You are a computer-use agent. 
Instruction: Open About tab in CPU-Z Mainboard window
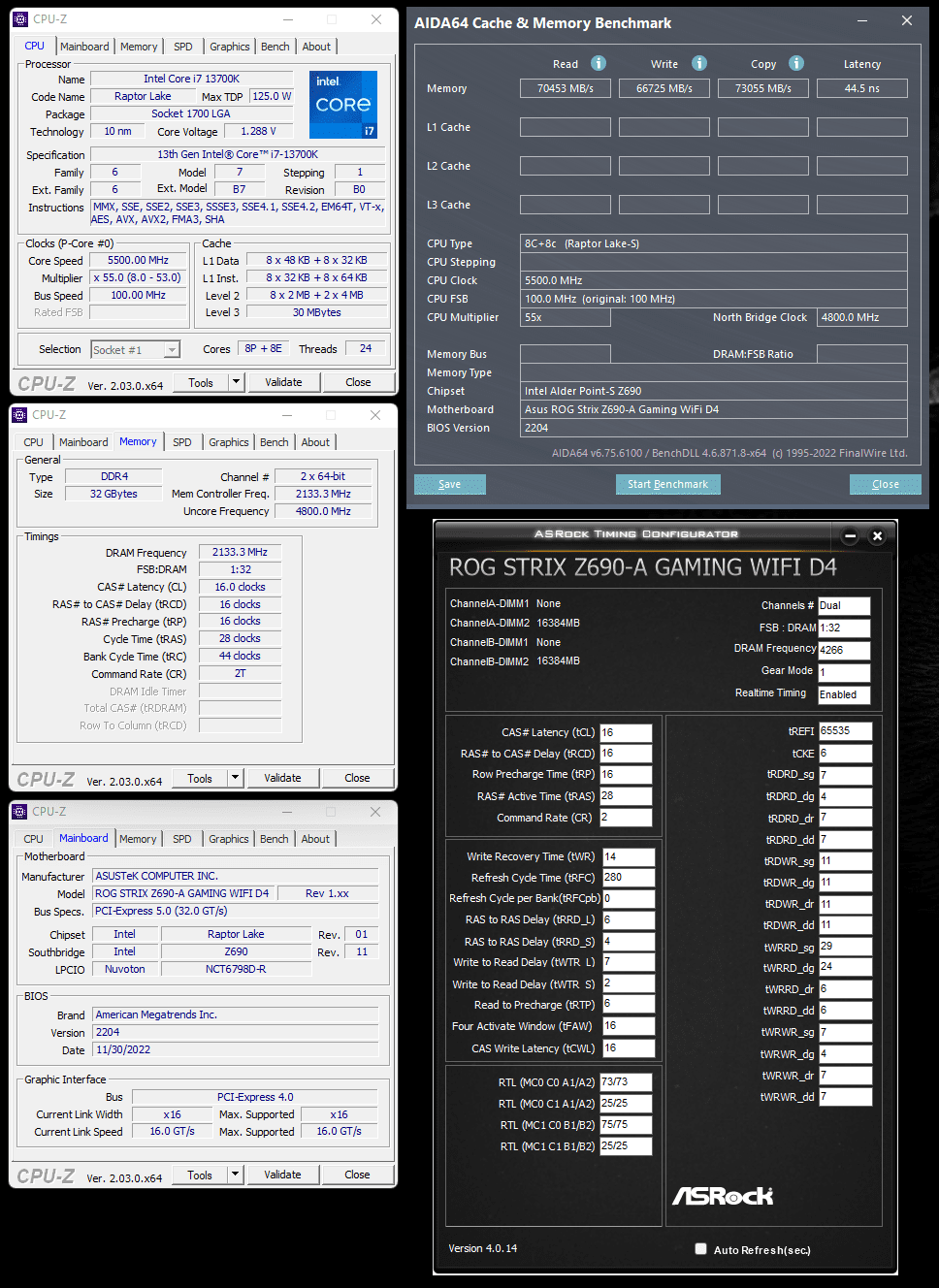coord(315,839)
